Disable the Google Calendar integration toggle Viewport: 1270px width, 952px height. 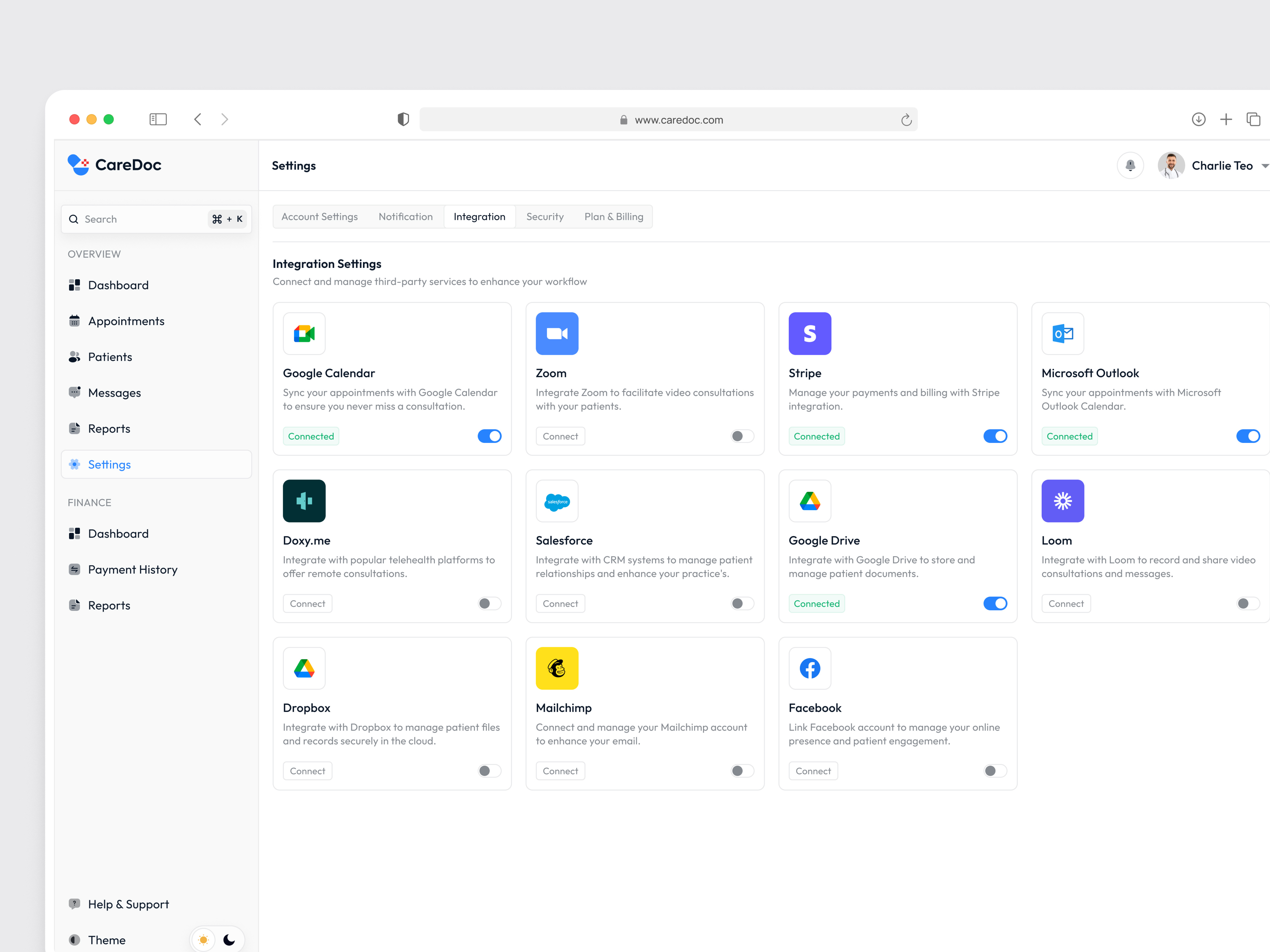[489, 436]
